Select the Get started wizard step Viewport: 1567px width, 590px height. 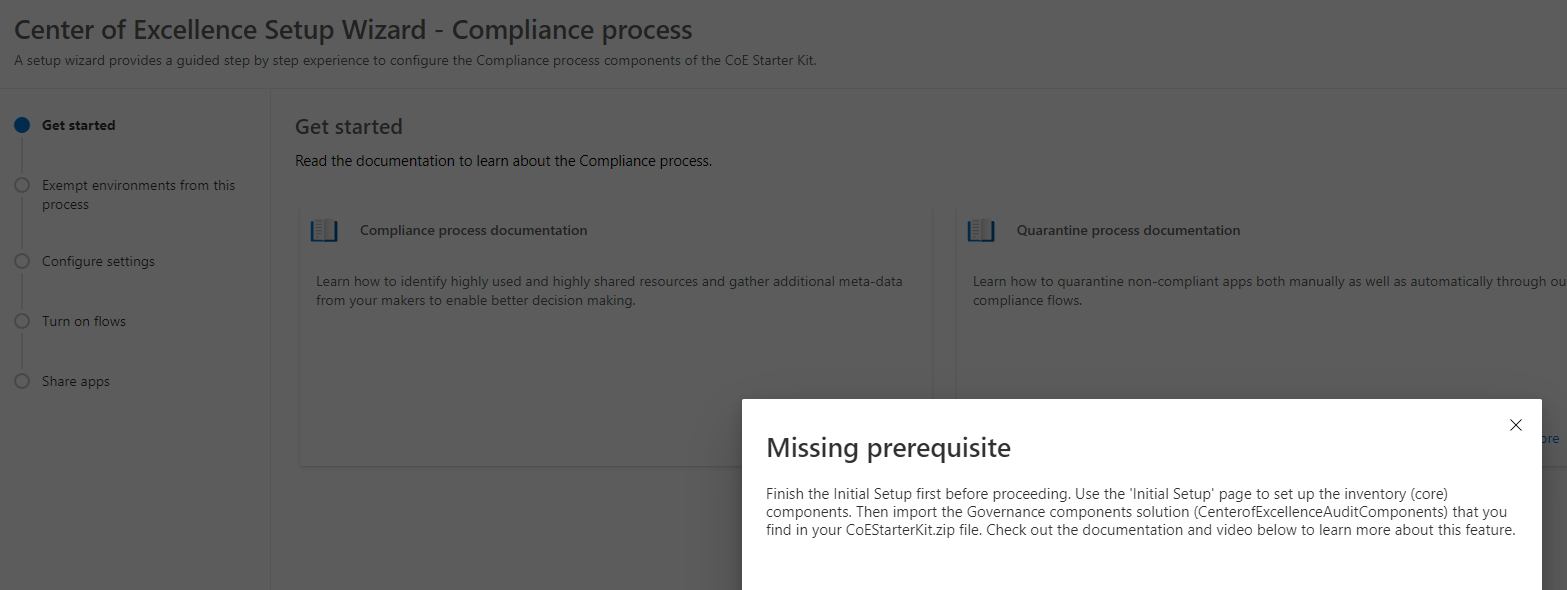click(x=79, y=125)
